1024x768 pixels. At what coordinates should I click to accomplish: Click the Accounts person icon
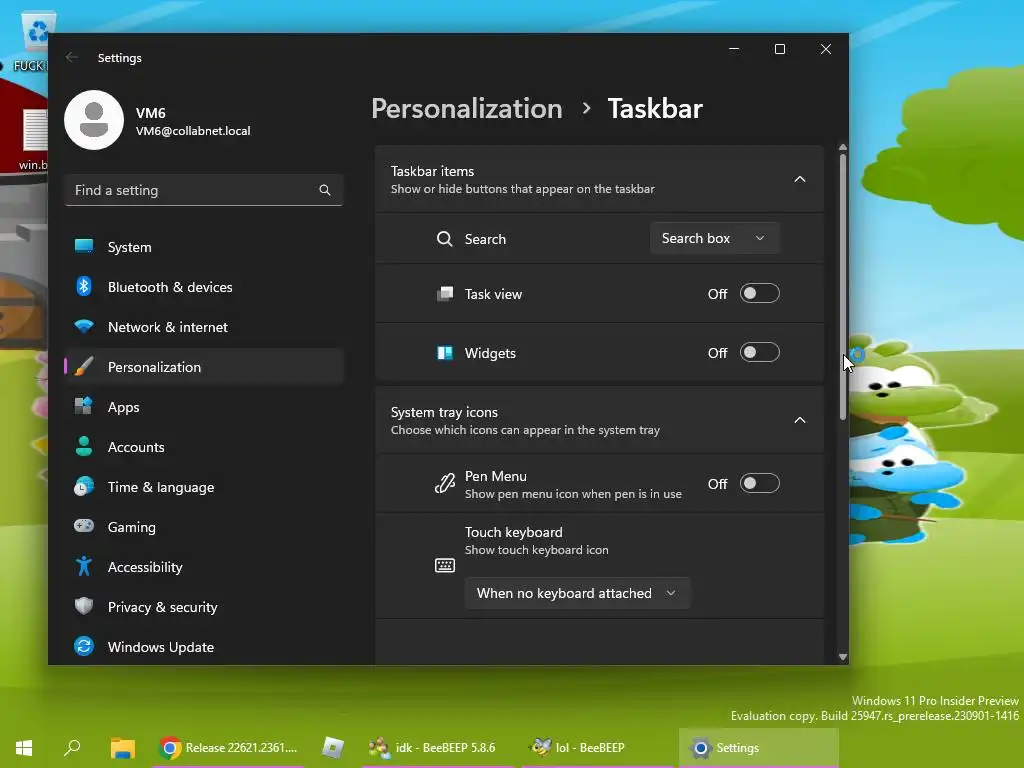click(x=84, y=446)
